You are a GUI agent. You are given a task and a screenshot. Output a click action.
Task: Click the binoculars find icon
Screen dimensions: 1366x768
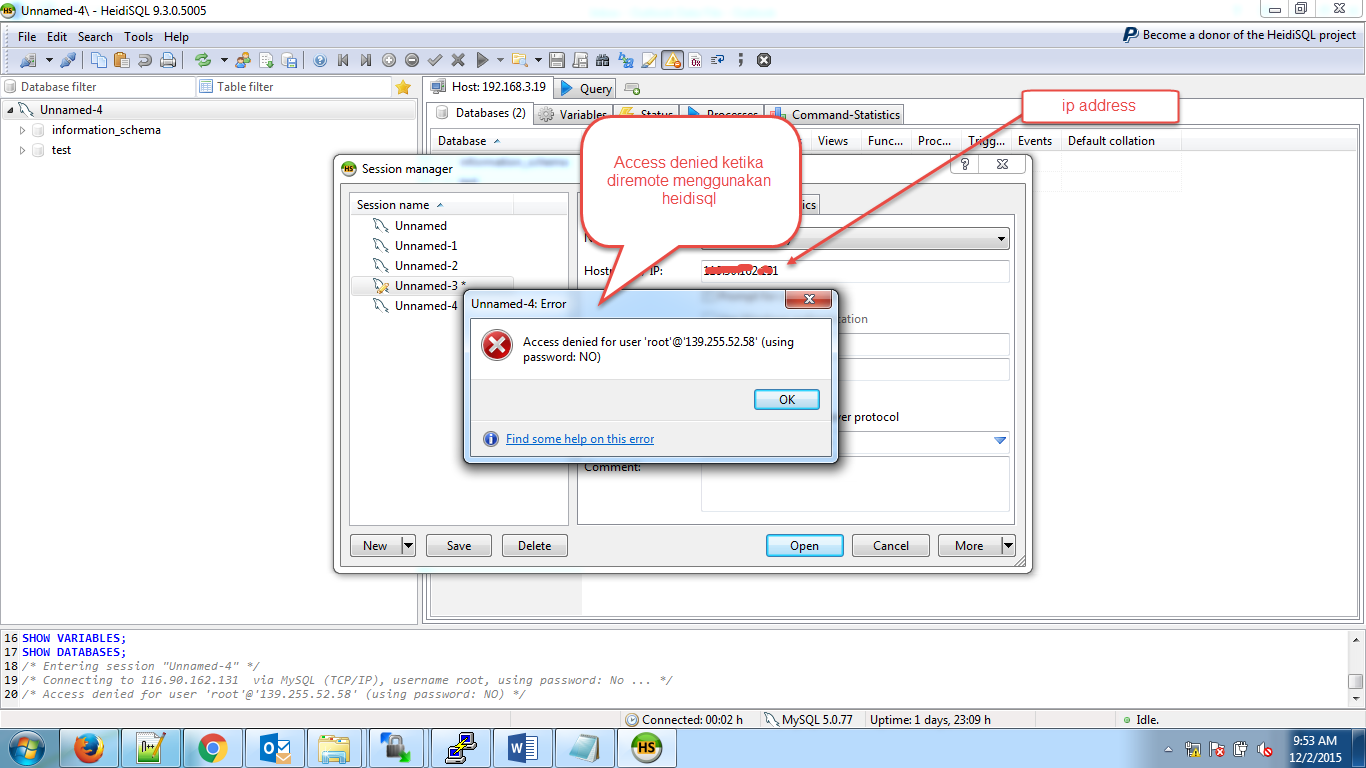coord(602,60)
